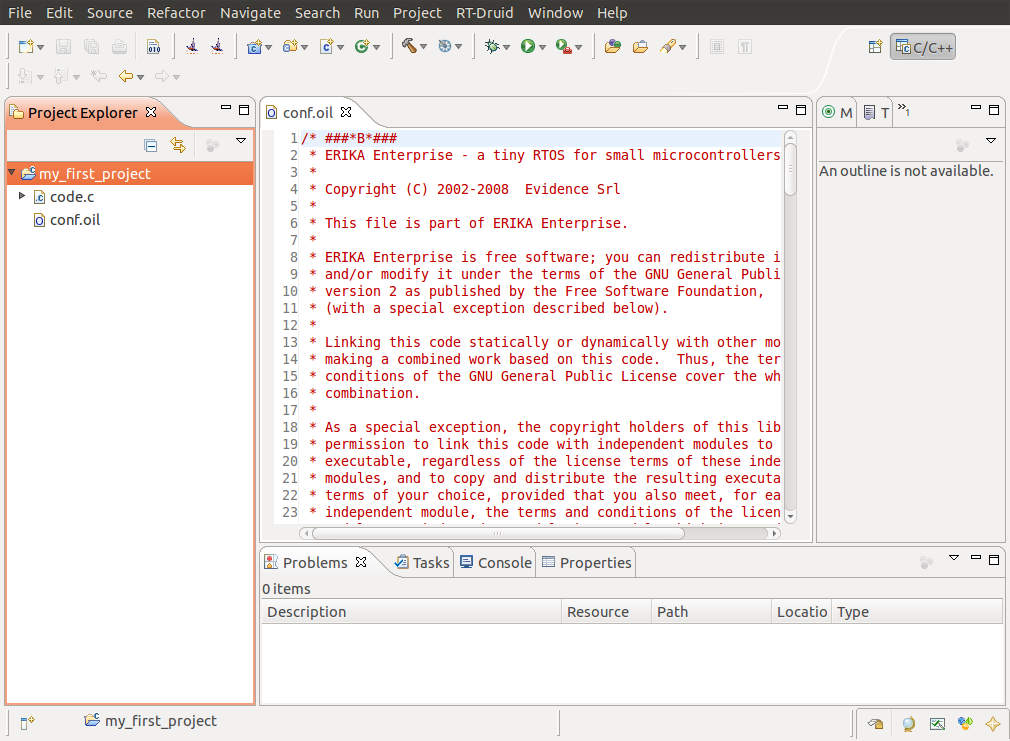Sort by the Resource column header
The image size is (1010, 741).
pos(606,611)
